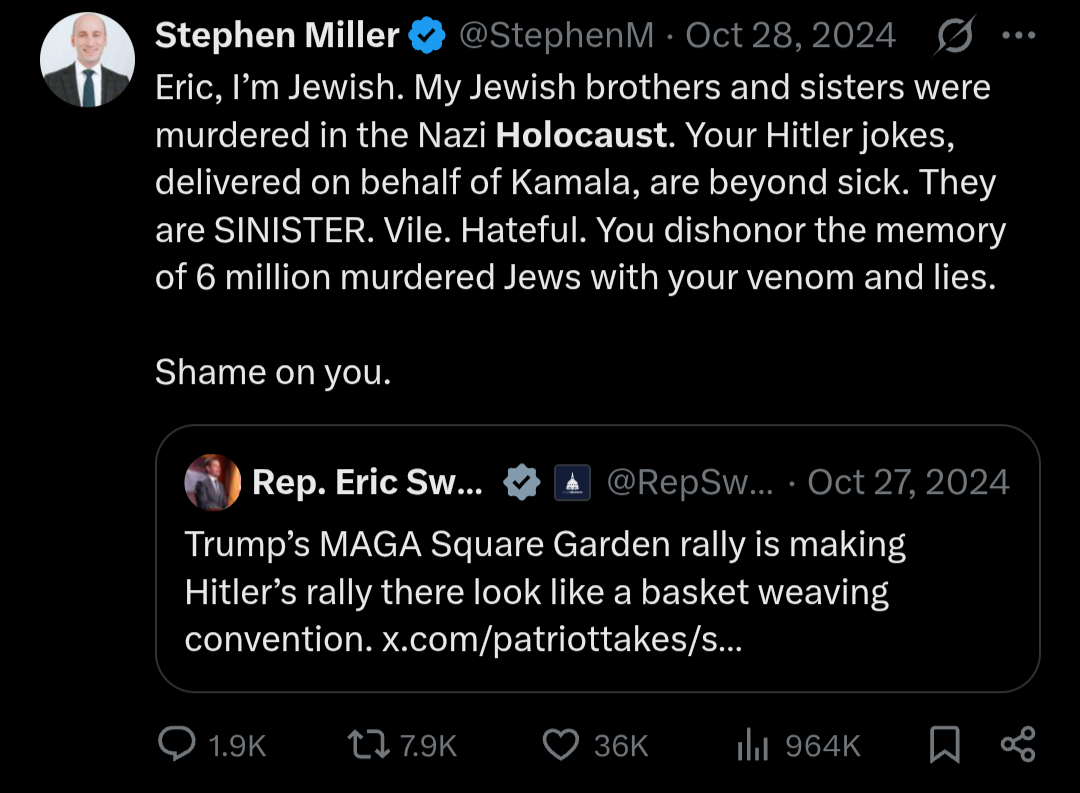Click the government Capitol affiliation badge
Viewport: 1080px width, 793px height.
coord(573,483)
